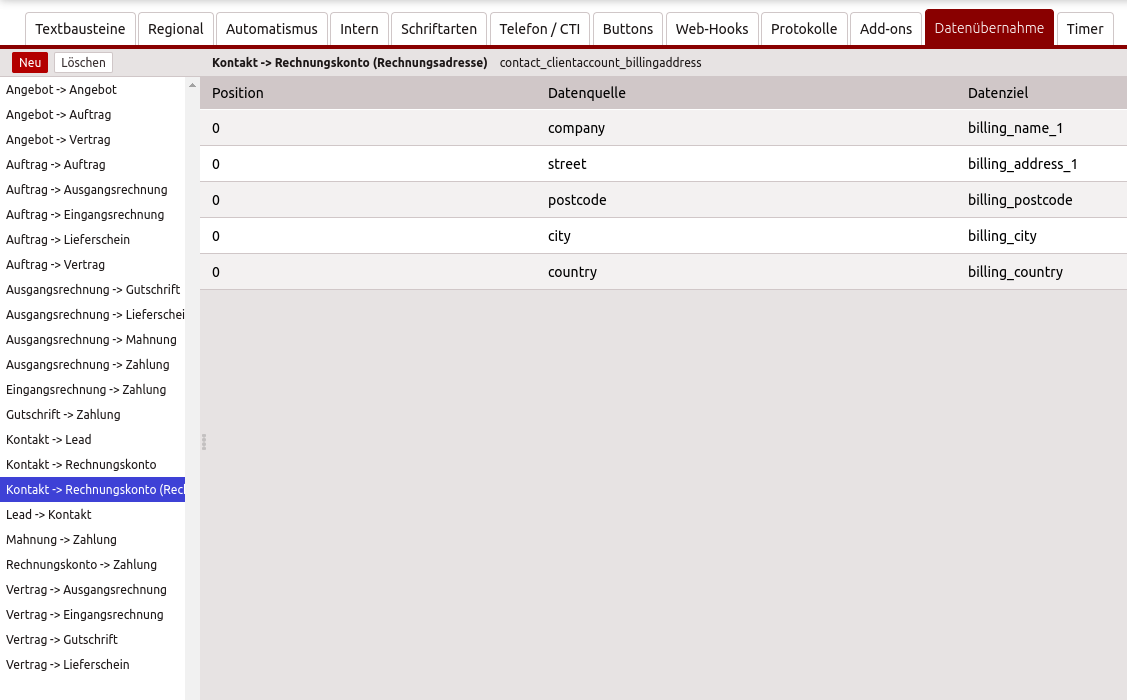Screen dimensions: 1127x700
Task: Switch to the Timer tab
Action: click(1084, 29)
